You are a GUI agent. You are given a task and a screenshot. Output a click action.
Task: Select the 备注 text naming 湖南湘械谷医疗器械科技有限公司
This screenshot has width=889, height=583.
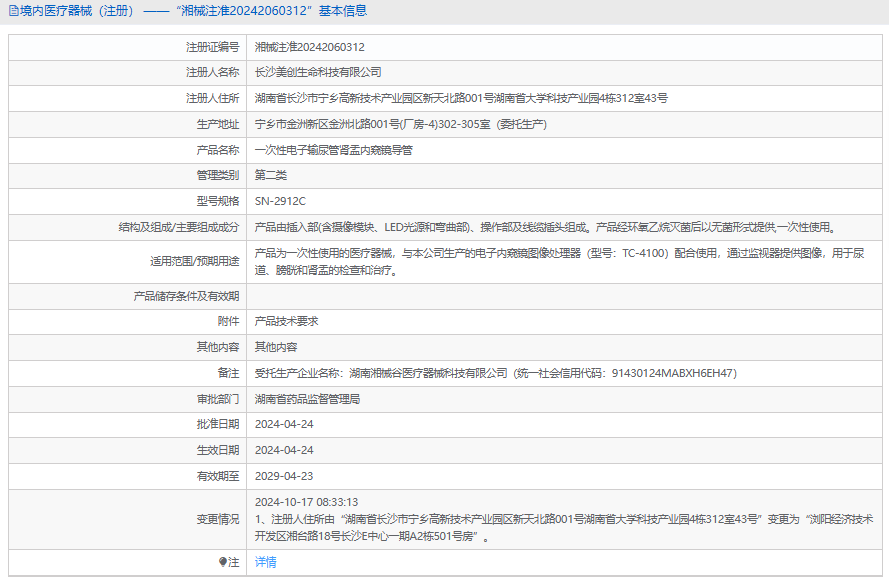click(x=496, y=373)
